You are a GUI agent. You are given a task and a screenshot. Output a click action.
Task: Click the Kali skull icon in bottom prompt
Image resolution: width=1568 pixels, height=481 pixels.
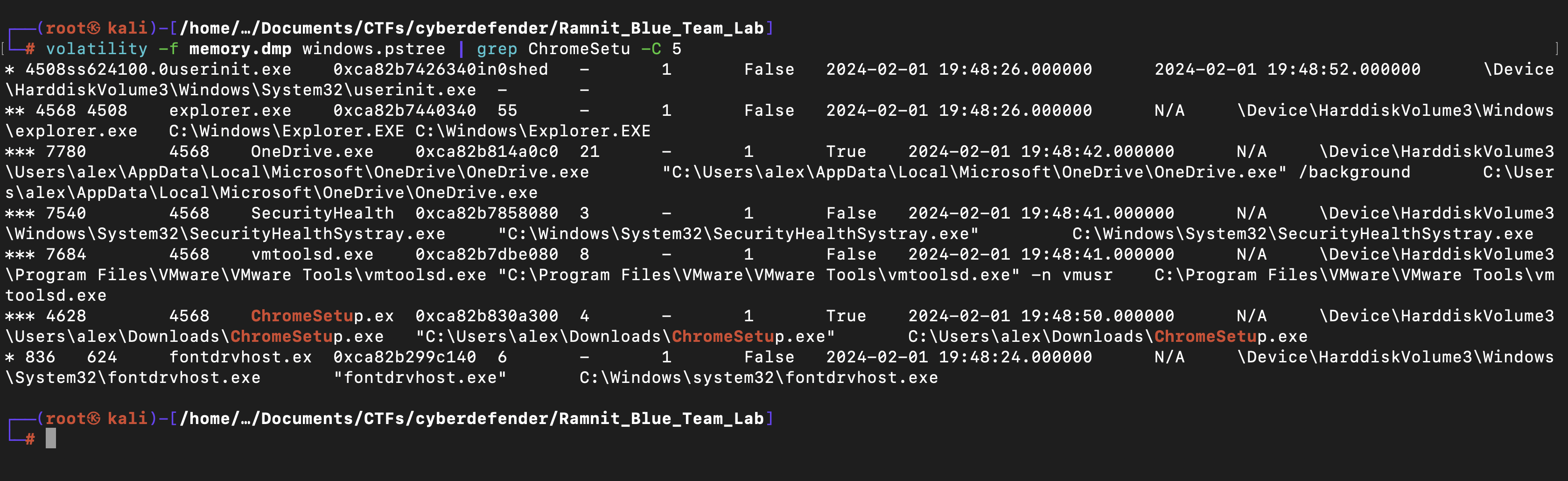pos(93,418)
